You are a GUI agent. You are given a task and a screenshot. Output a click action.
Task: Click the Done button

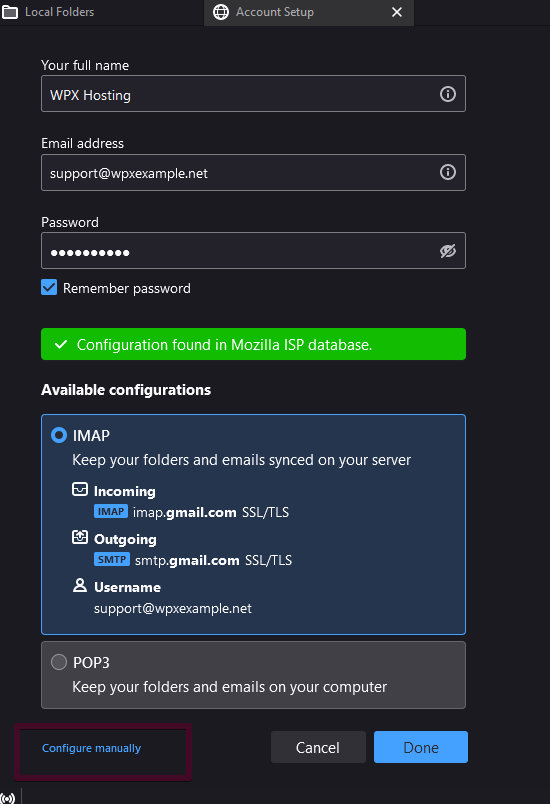(x=421, y=747)
